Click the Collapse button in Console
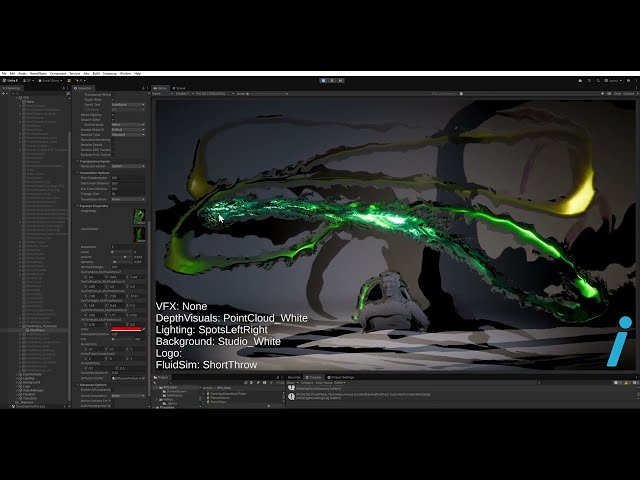 [x=307, y=383]
